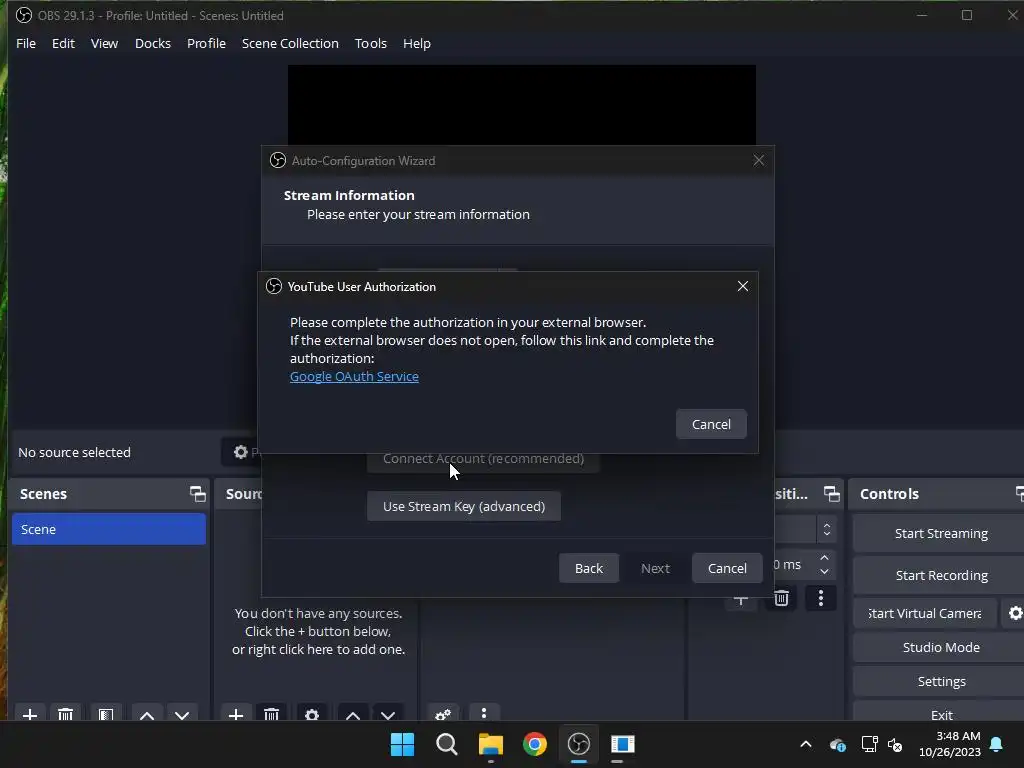
Task: Open Google Chrome from taskbar
Action: click(x=534, y=744)
